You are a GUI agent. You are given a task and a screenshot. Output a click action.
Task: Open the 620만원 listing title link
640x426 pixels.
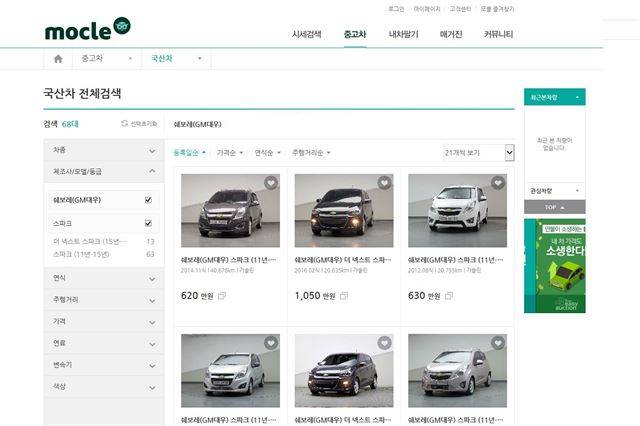tap(228, 260)
